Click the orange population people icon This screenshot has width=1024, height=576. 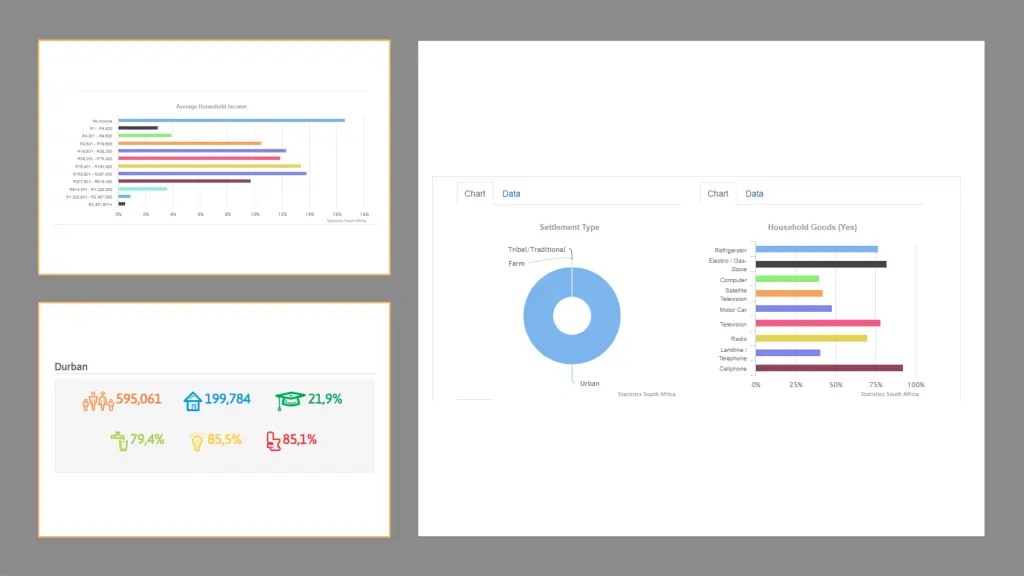(97, 400)
